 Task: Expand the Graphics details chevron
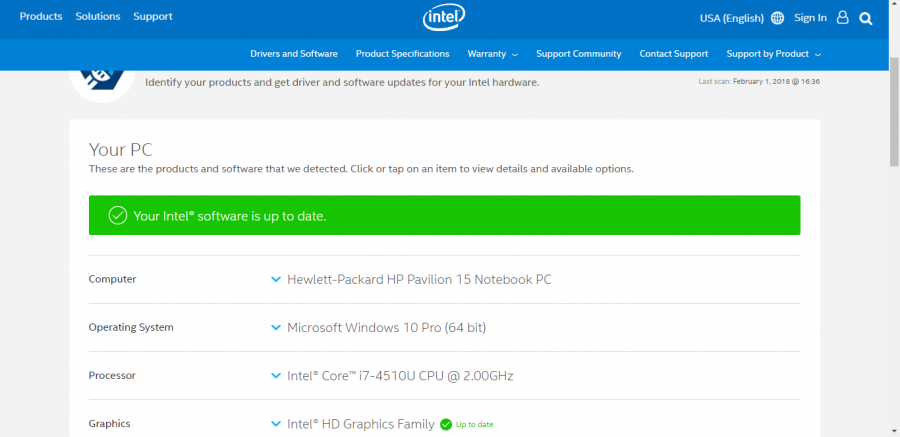pyautogui.click(x=276, y=423)
